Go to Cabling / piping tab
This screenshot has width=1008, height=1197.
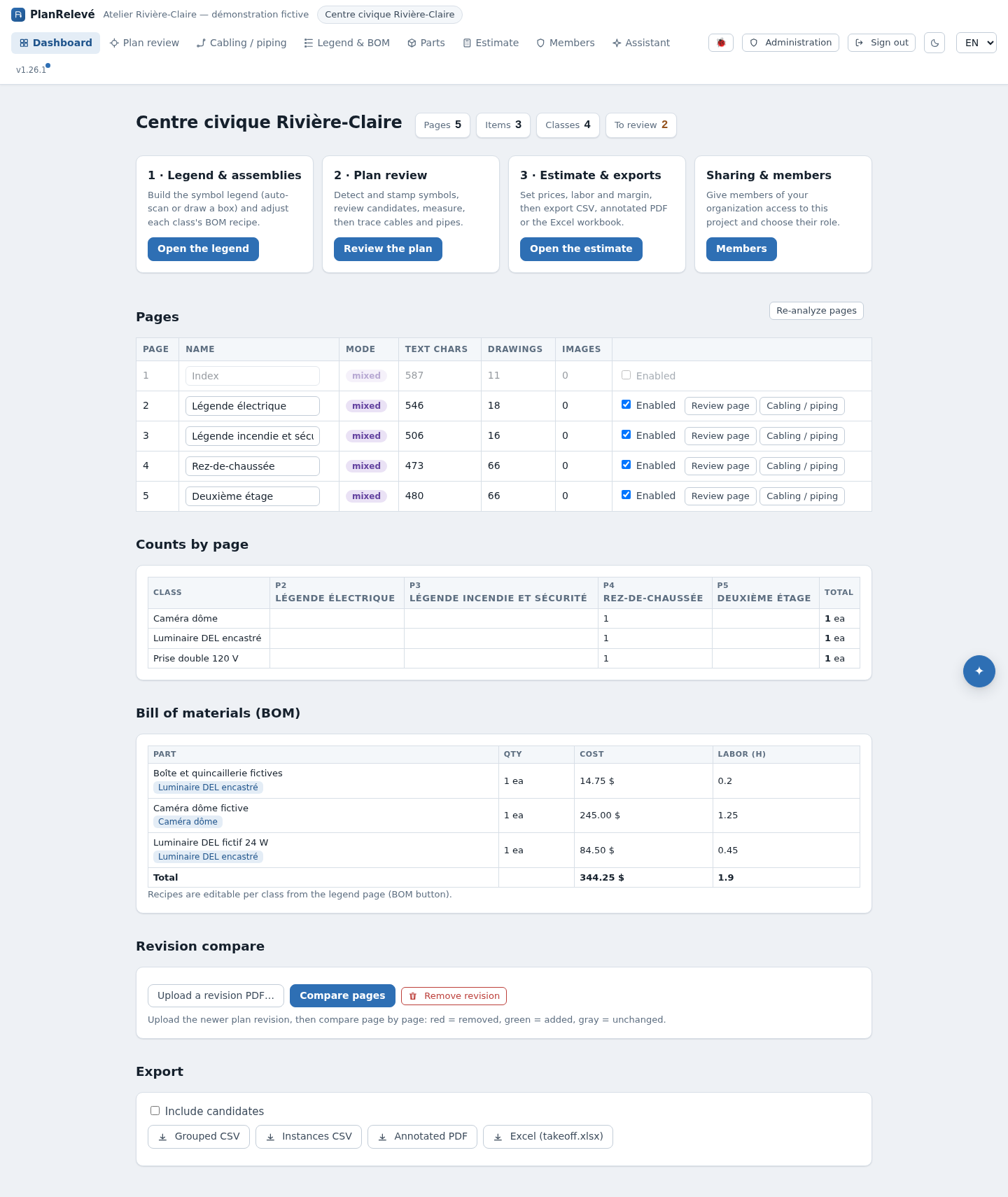tap(241, 43)
